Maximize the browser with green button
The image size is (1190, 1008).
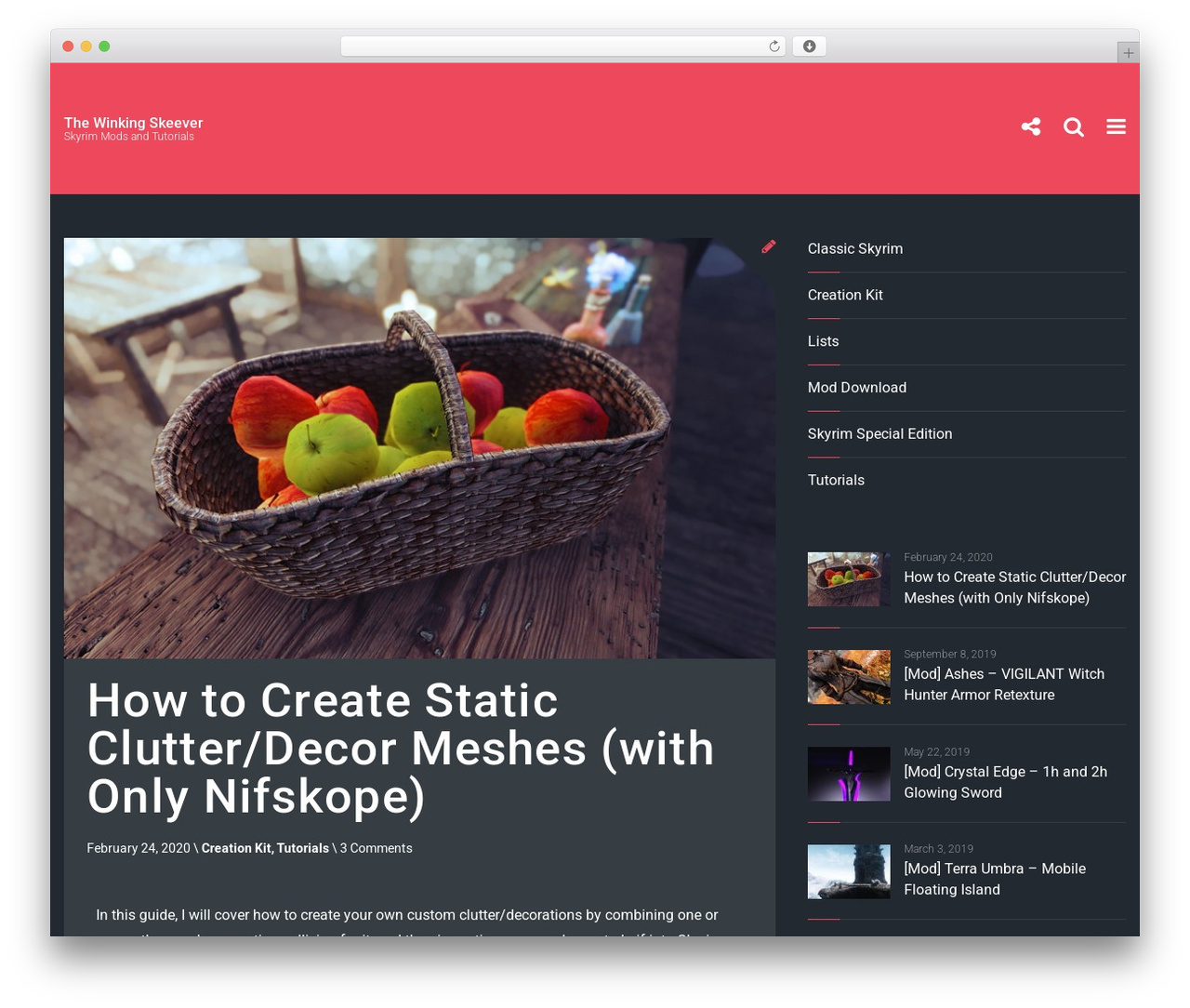point(104,46)
